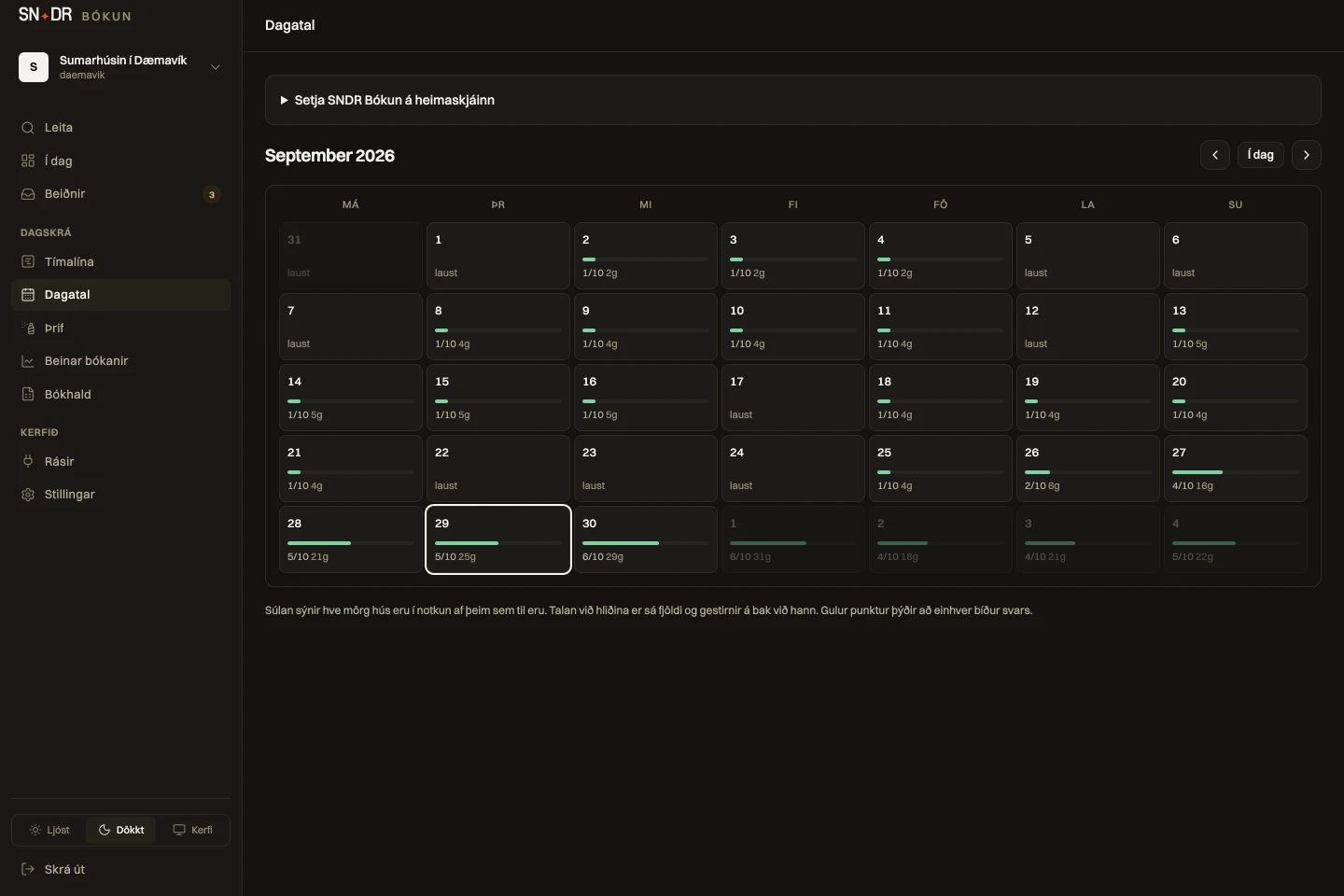Viewport: 1344px width, 896px height.
Task: Go to next month with right chevron
Action: coord(1307,155)
